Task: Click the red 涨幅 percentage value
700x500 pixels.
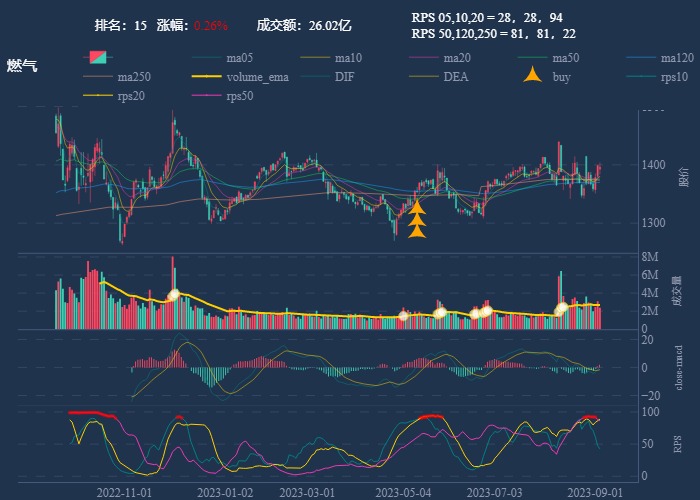Action: pos(210,25)
